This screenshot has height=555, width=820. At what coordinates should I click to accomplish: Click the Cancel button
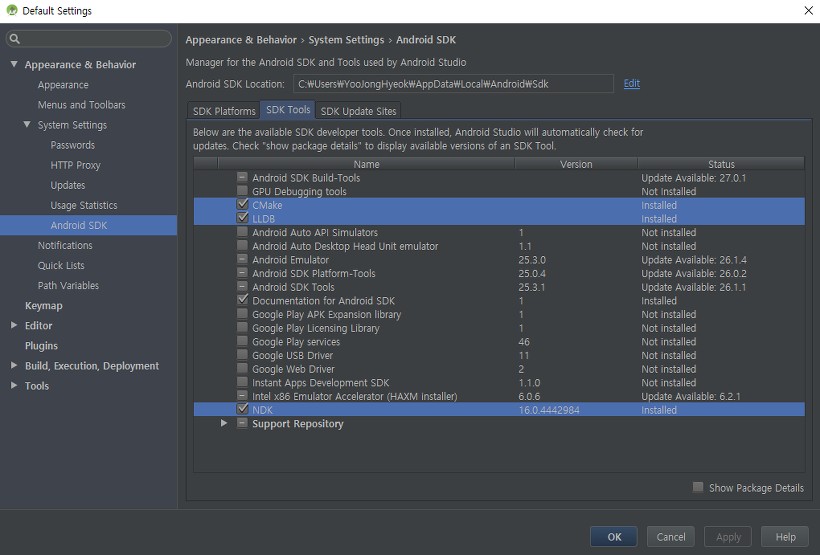pos(671,537)
